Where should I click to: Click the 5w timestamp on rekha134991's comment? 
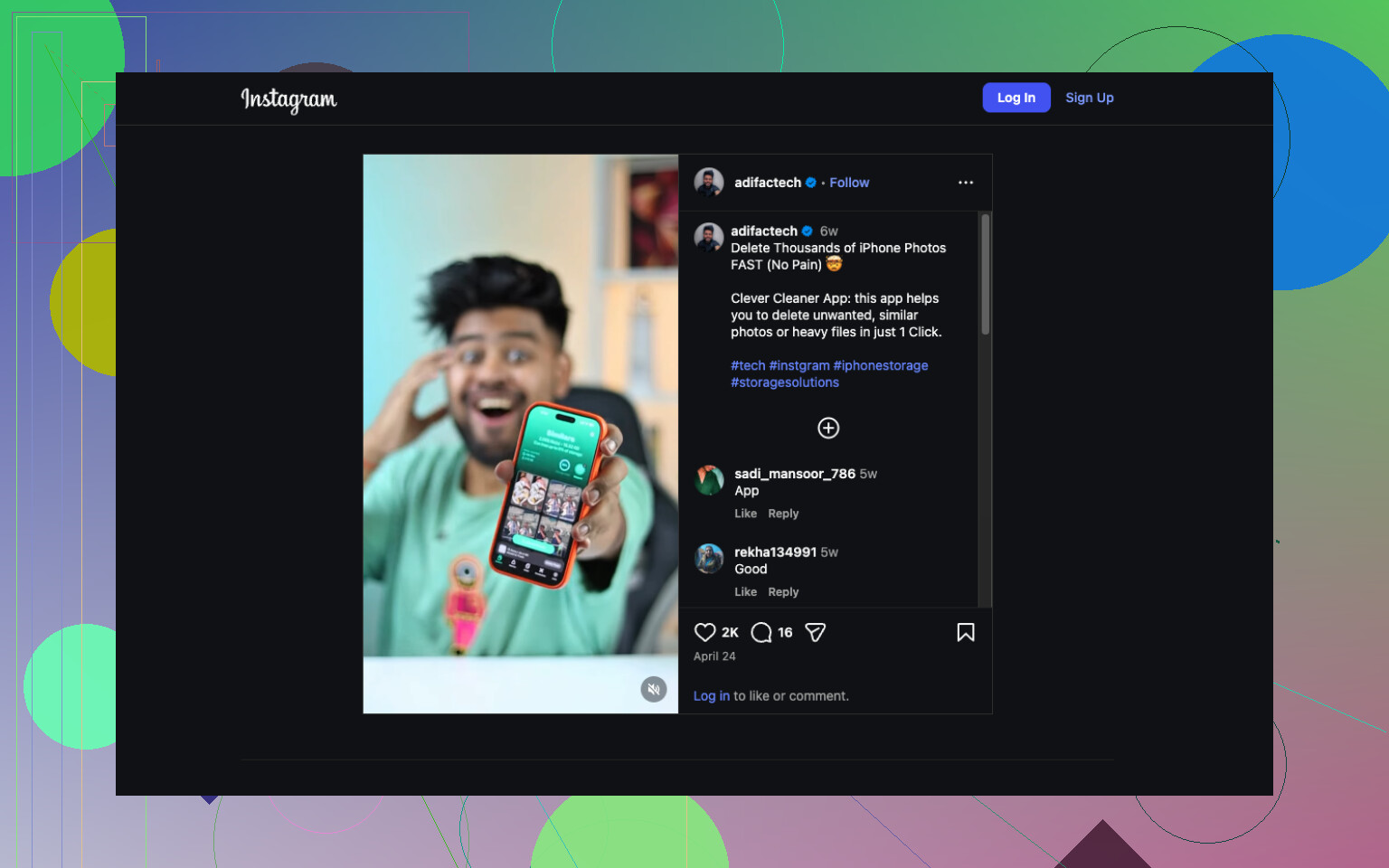coord(829,552)
